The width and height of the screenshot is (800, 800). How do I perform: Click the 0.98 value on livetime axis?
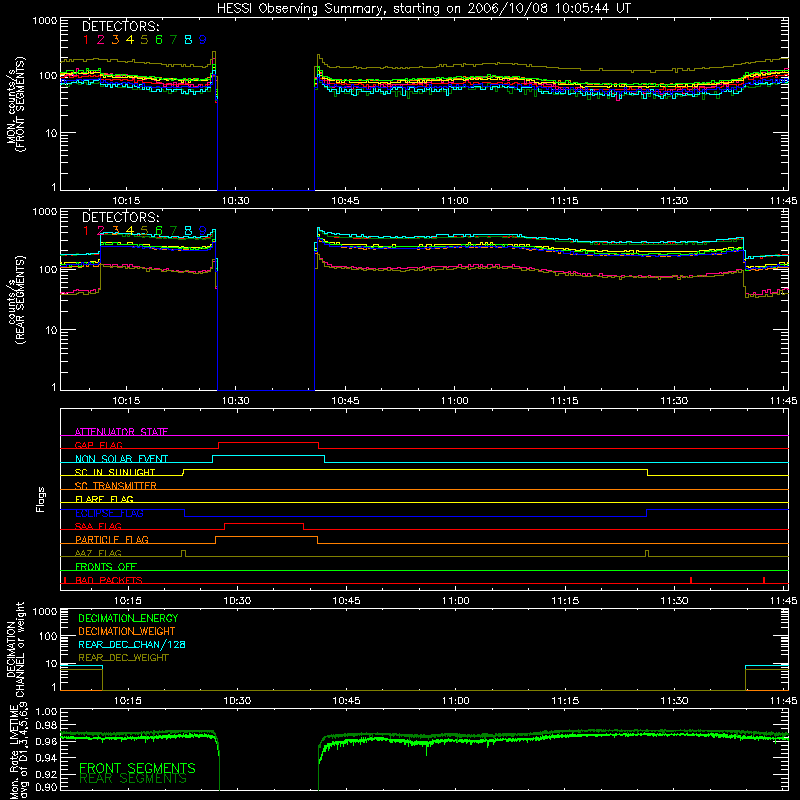tap(46, 726)
